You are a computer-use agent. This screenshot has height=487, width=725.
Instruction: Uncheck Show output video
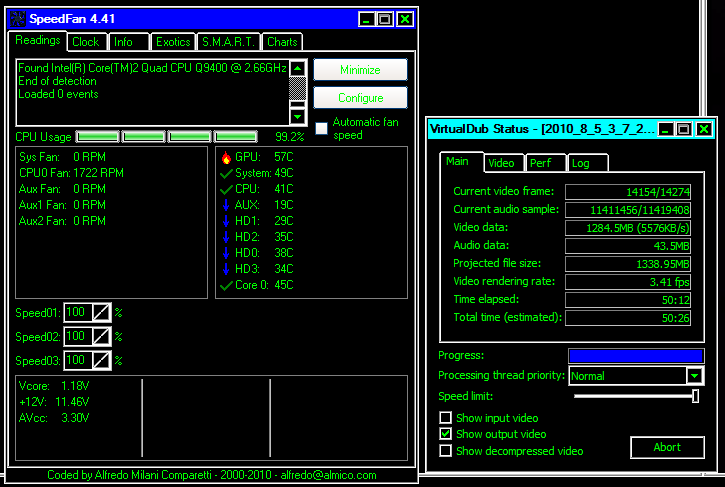(445, 434)
